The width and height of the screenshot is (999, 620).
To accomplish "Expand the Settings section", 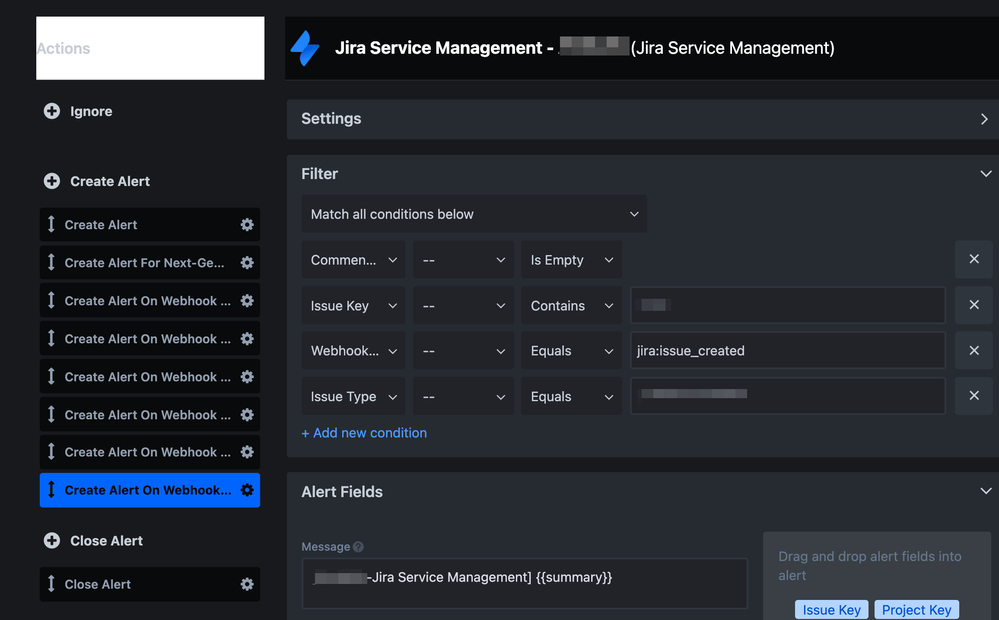I will pos(984,119).
